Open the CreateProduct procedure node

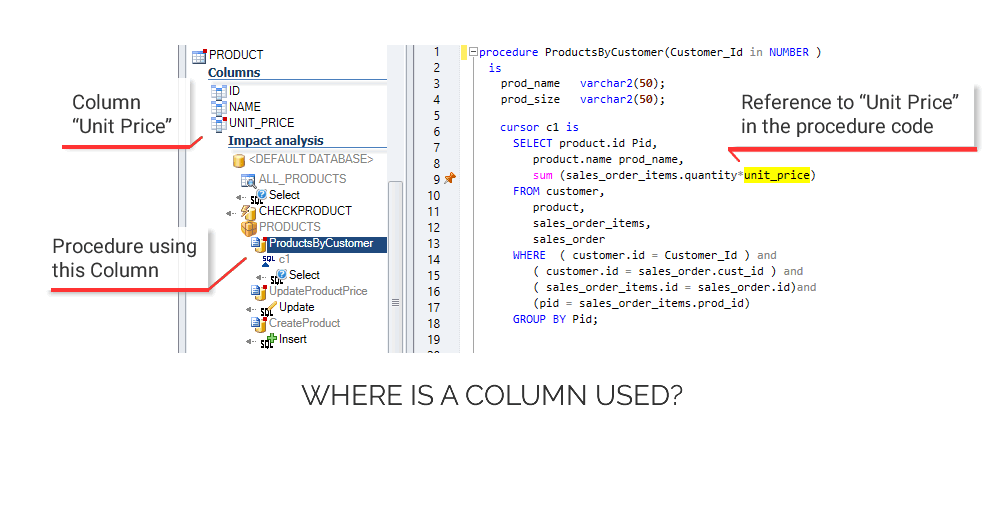pyautogui.click(x=304, y=323)
